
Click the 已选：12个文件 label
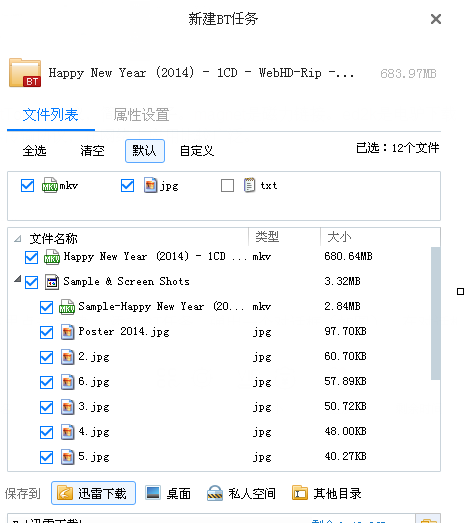398,148
